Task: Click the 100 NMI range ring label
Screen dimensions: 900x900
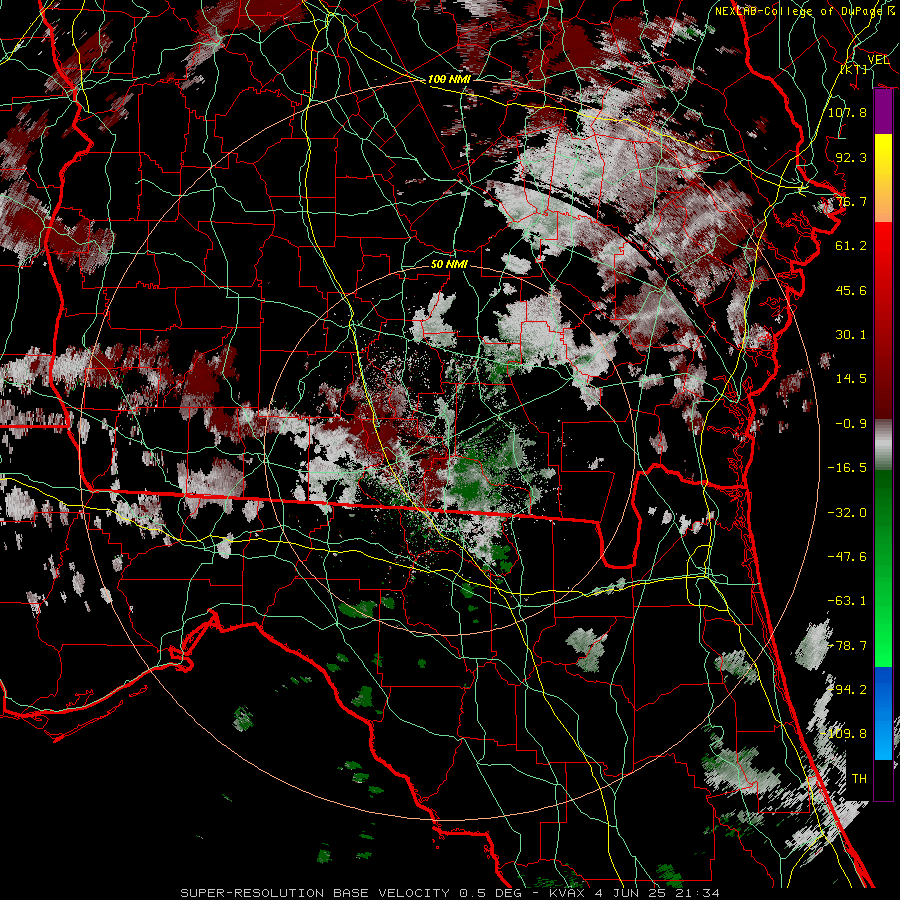Action: point(449,79)
